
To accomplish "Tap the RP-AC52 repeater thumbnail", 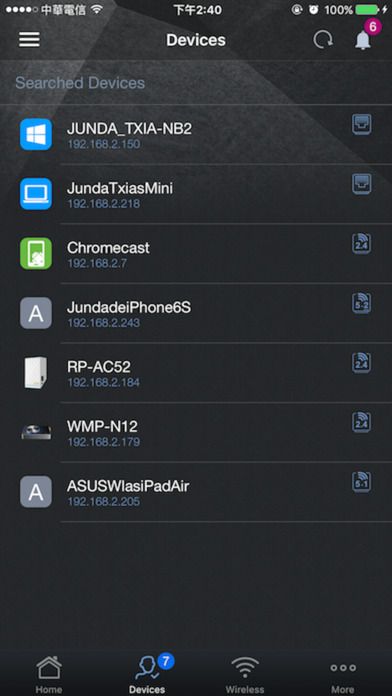I will coord(36,373).
